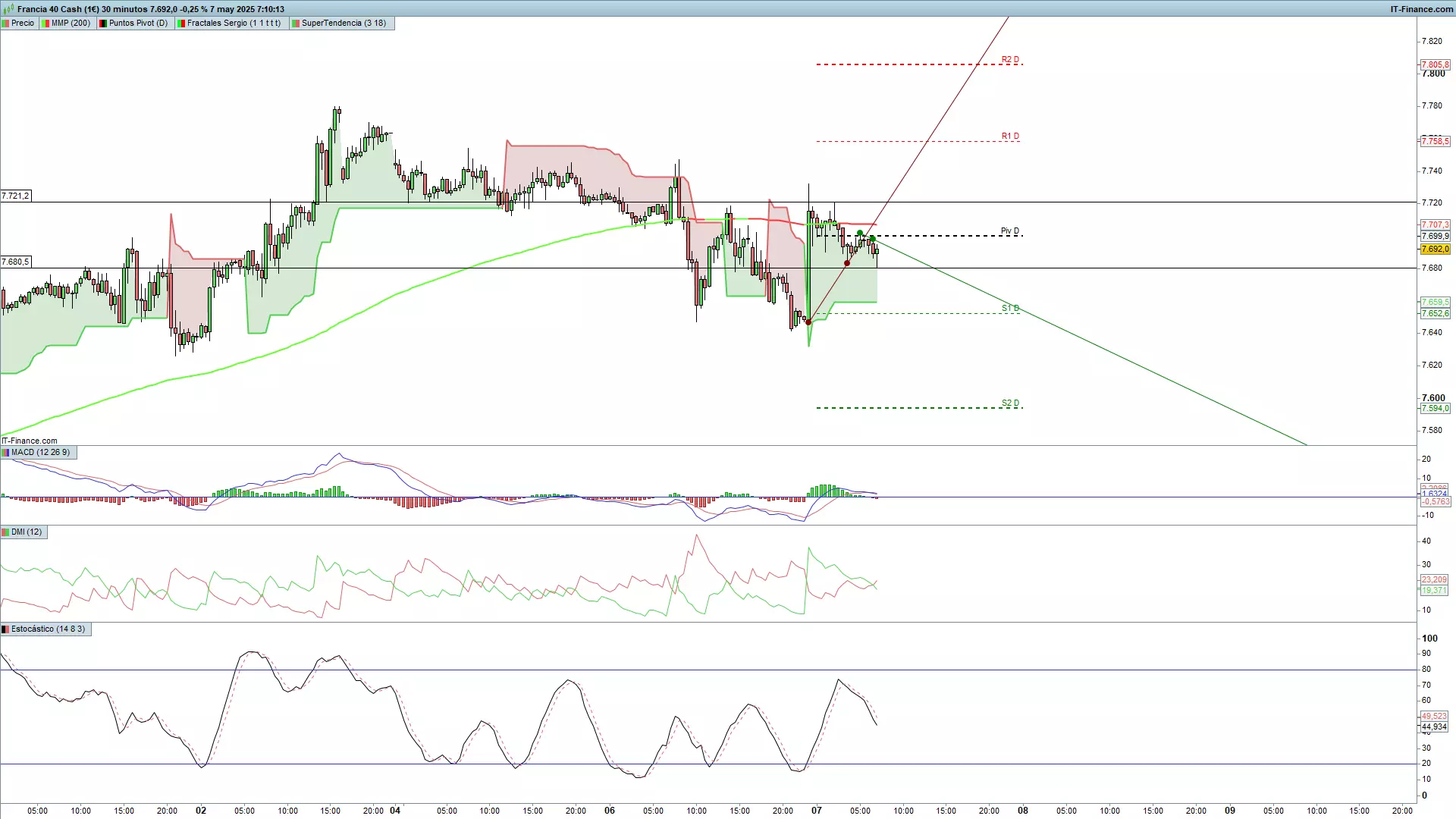Click the MACD (12 26 9) panel label
1456x819 pixels.
[37, 452]
